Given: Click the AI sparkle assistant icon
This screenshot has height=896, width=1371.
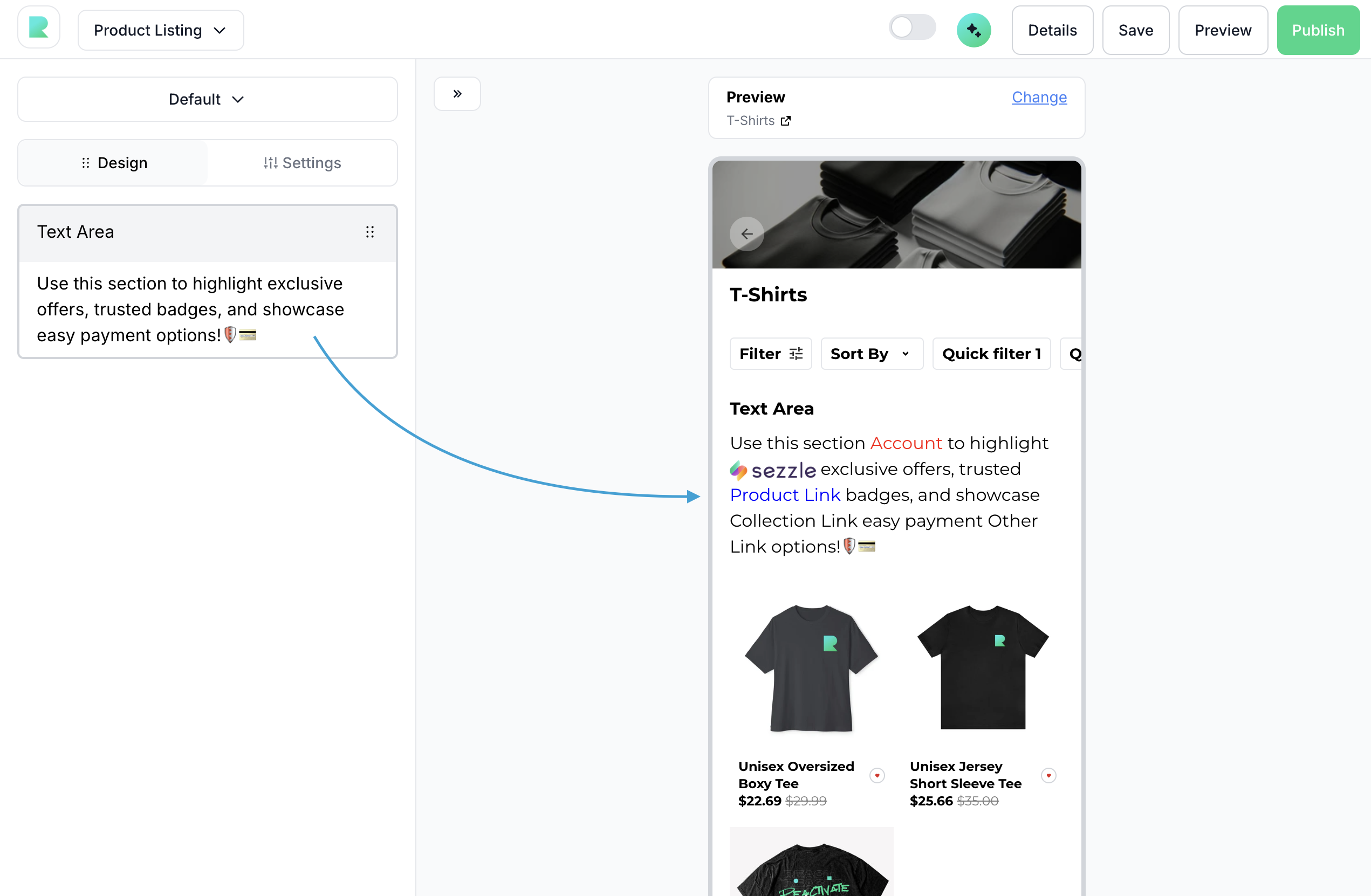Looking at the screenshot, I should coord(973,30).
